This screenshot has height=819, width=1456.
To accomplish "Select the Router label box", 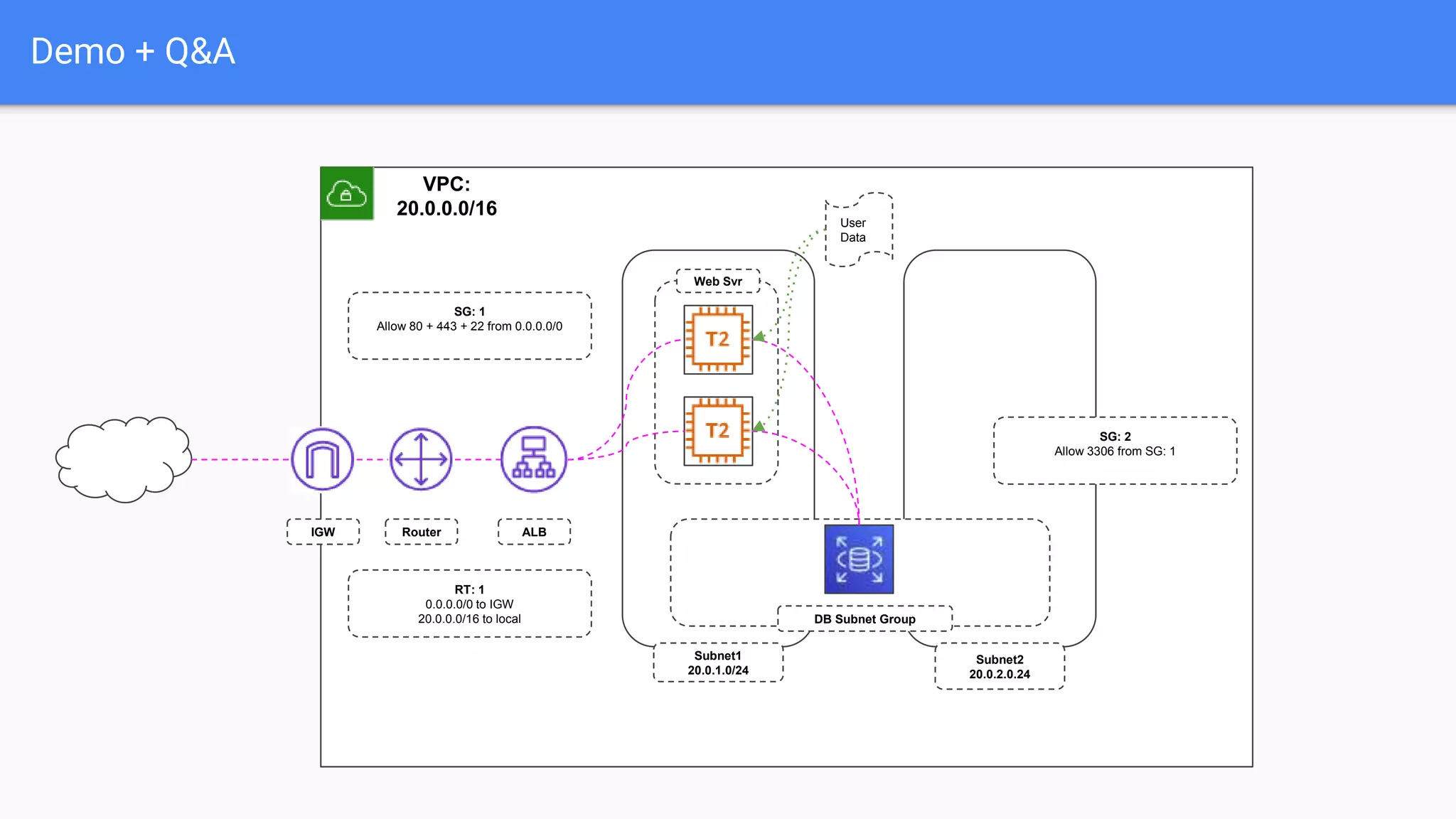I will click(421, 532).
